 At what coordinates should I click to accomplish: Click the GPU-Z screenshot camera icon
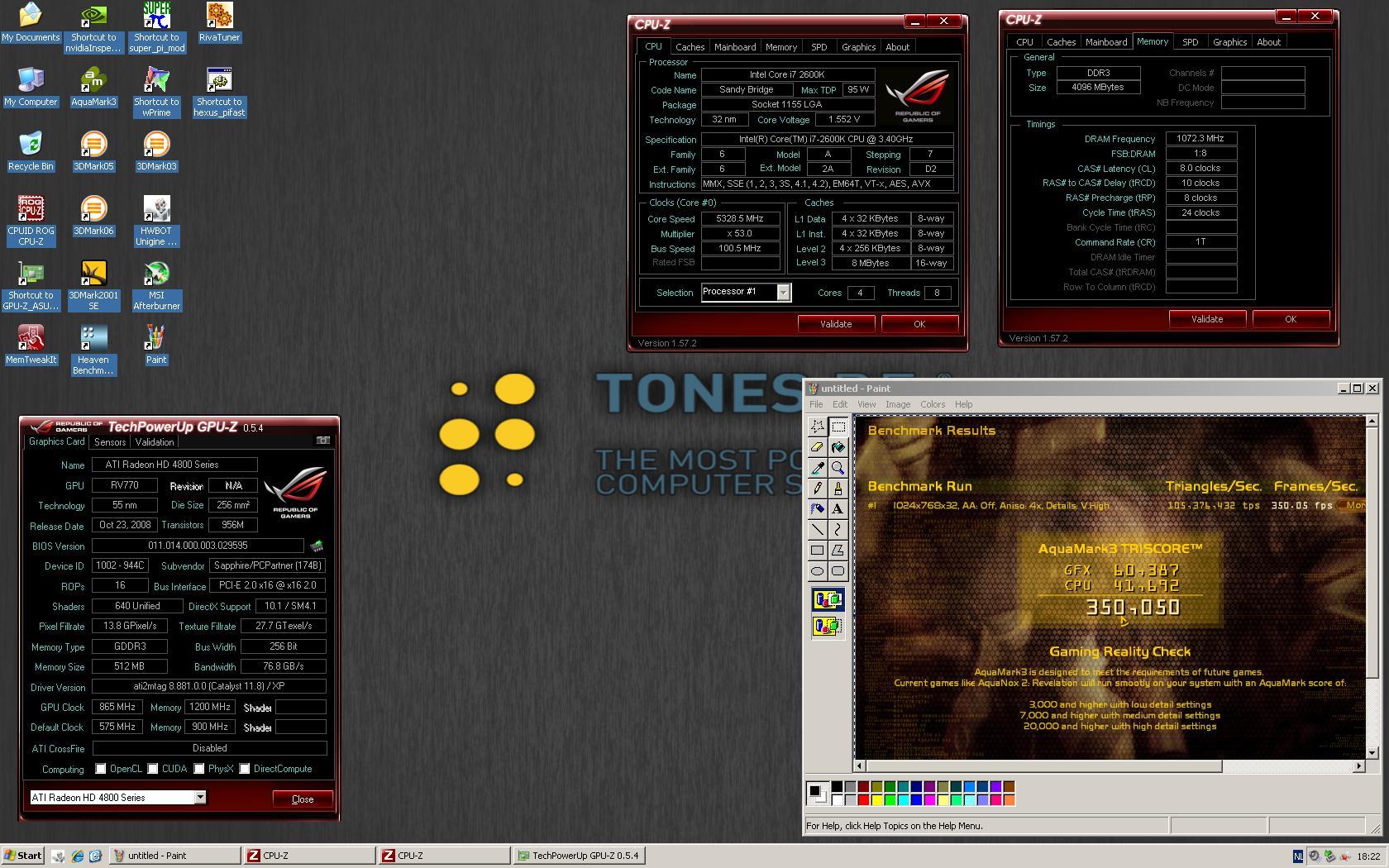(322, 441)
